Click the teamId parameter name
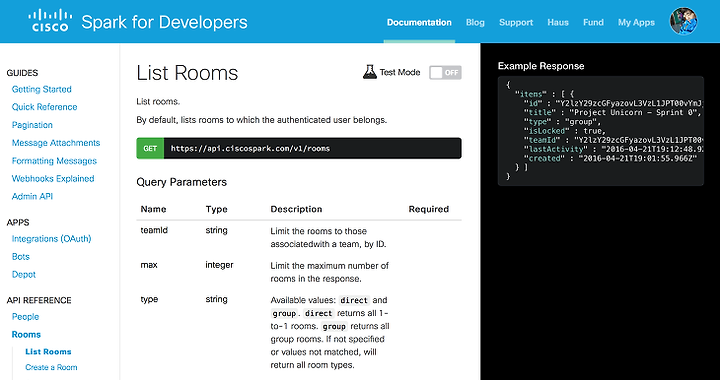The width and height of the screenshot is (720, 380). click(154, 230)
